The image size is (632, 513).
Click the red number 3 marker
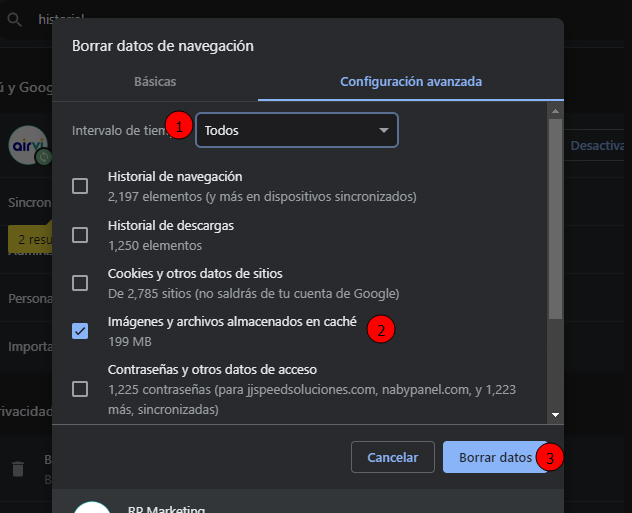pyautogui.click(x=550, y=458)
